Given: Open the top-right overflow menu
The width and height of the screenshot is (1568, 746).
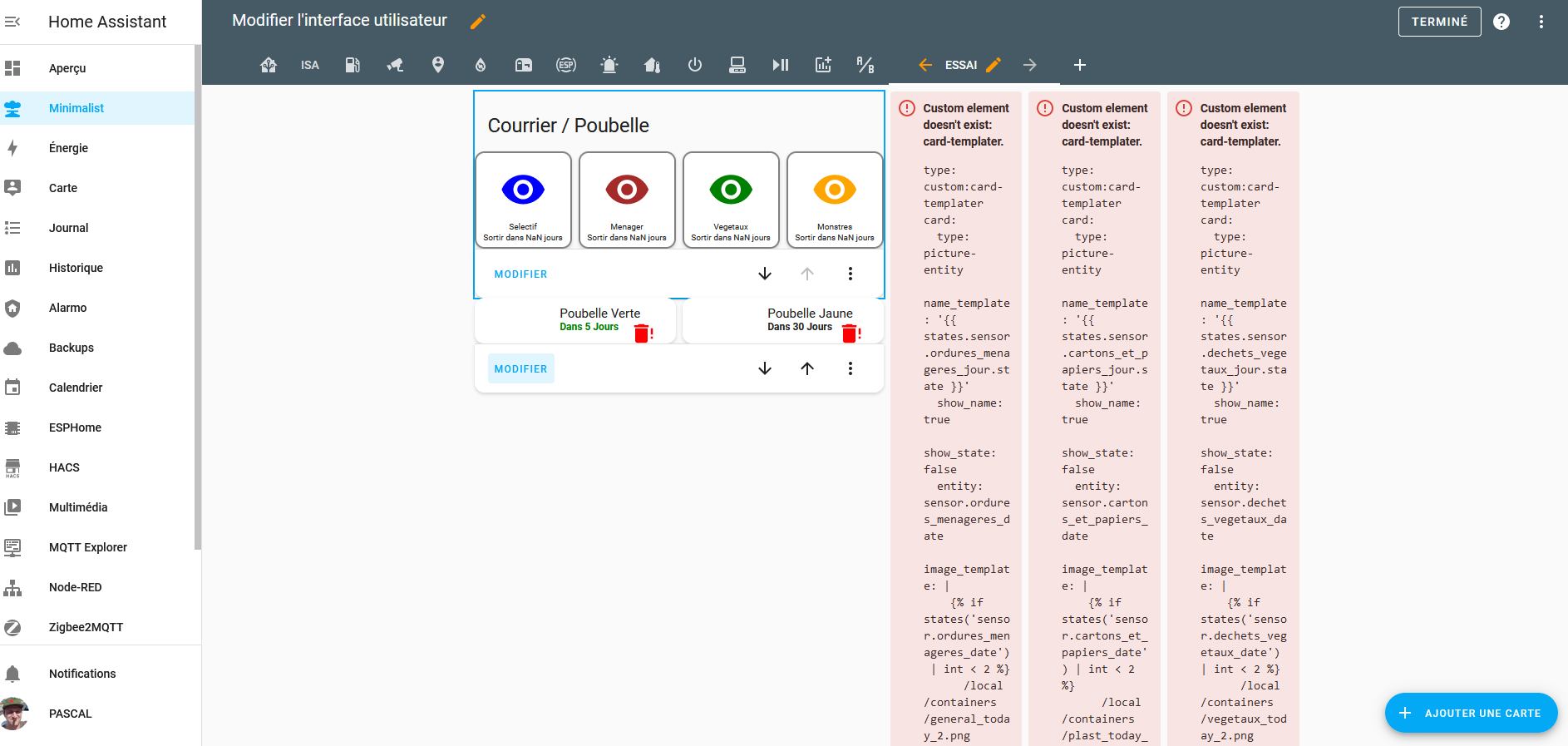Looking at the screenshot, I should (1541, 22).
